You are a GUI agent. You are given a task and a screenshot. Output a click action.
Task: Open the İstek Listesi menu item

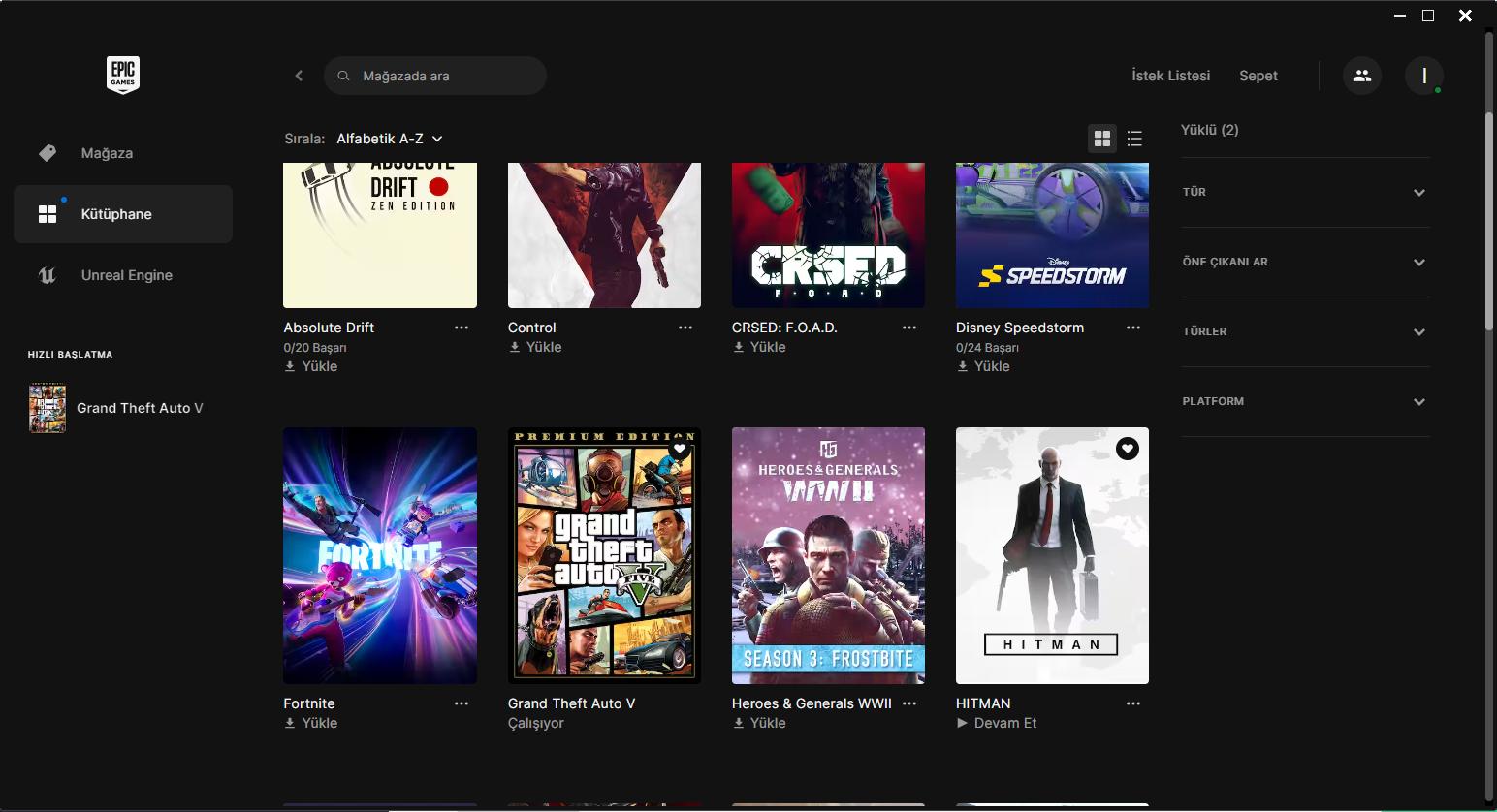click(1169, 75)
